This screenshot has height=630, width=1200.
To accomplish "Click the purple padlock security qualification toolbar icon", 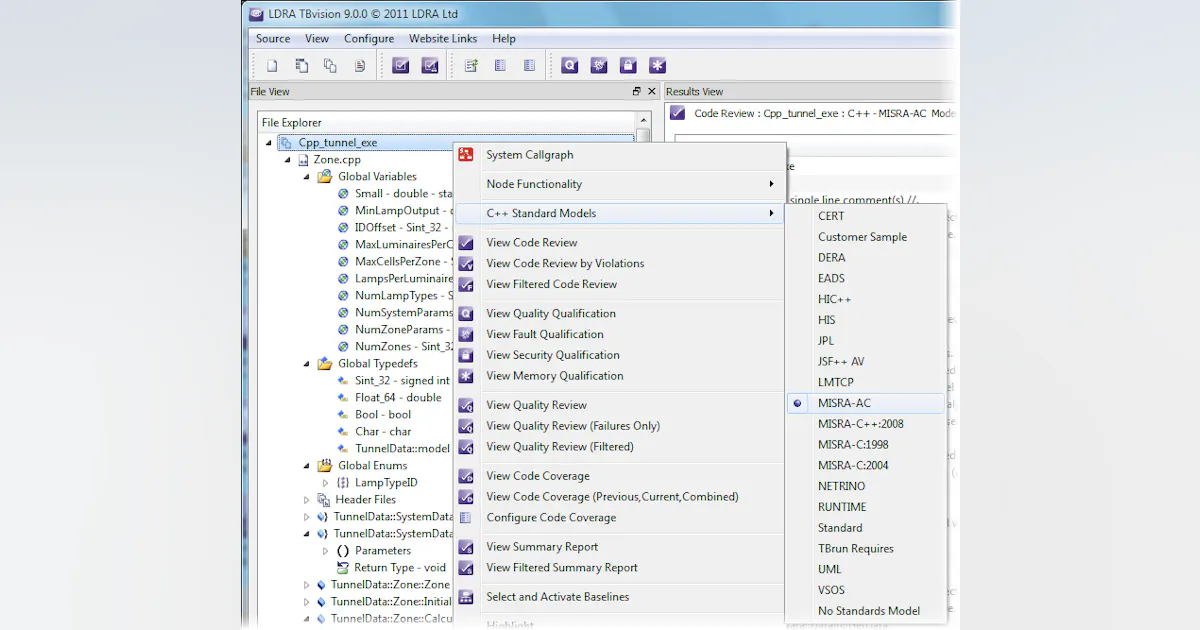I will 628,66.
